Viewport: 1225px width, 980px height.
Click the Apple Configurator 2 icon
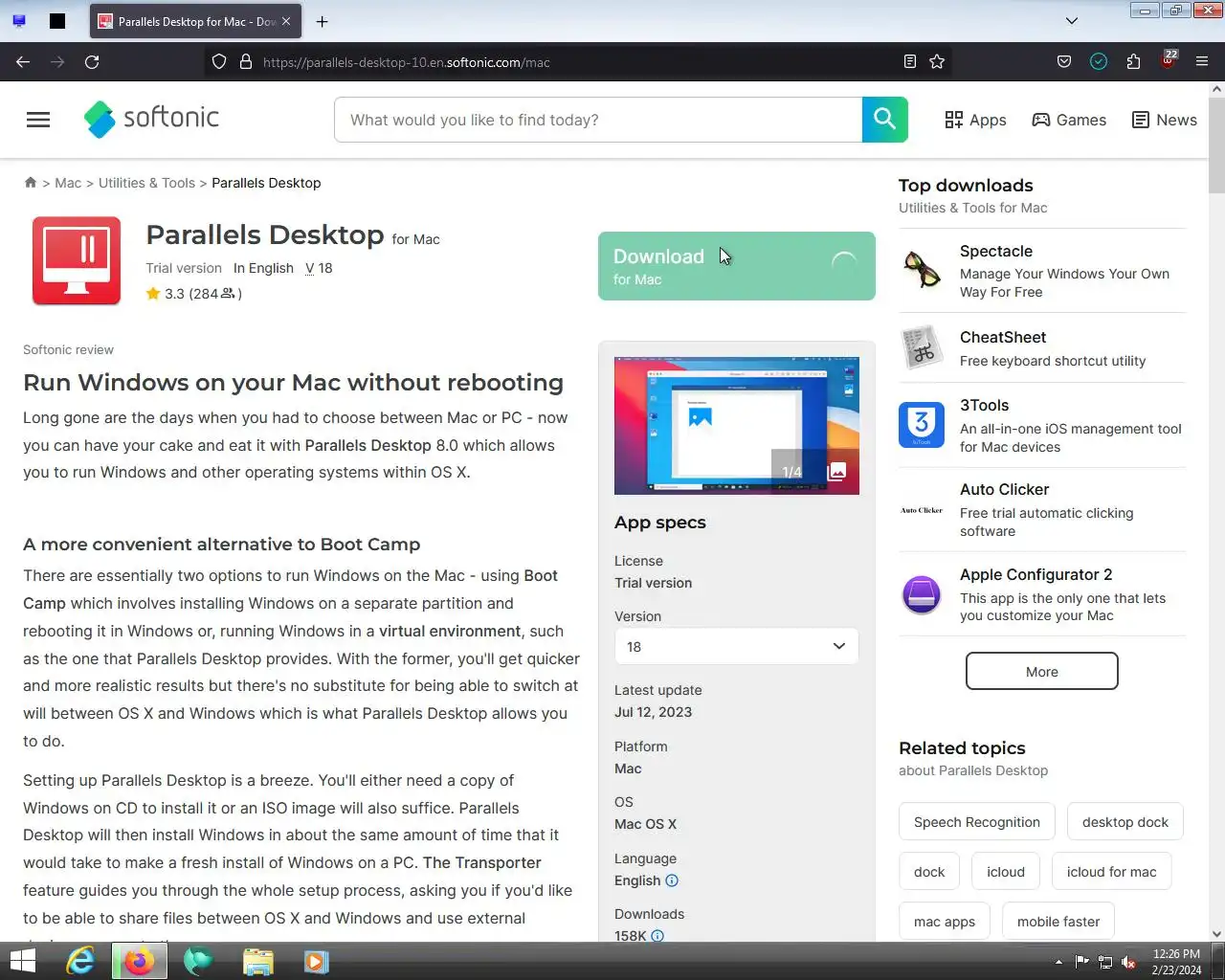pyautogui.click(x=922, y=594)
